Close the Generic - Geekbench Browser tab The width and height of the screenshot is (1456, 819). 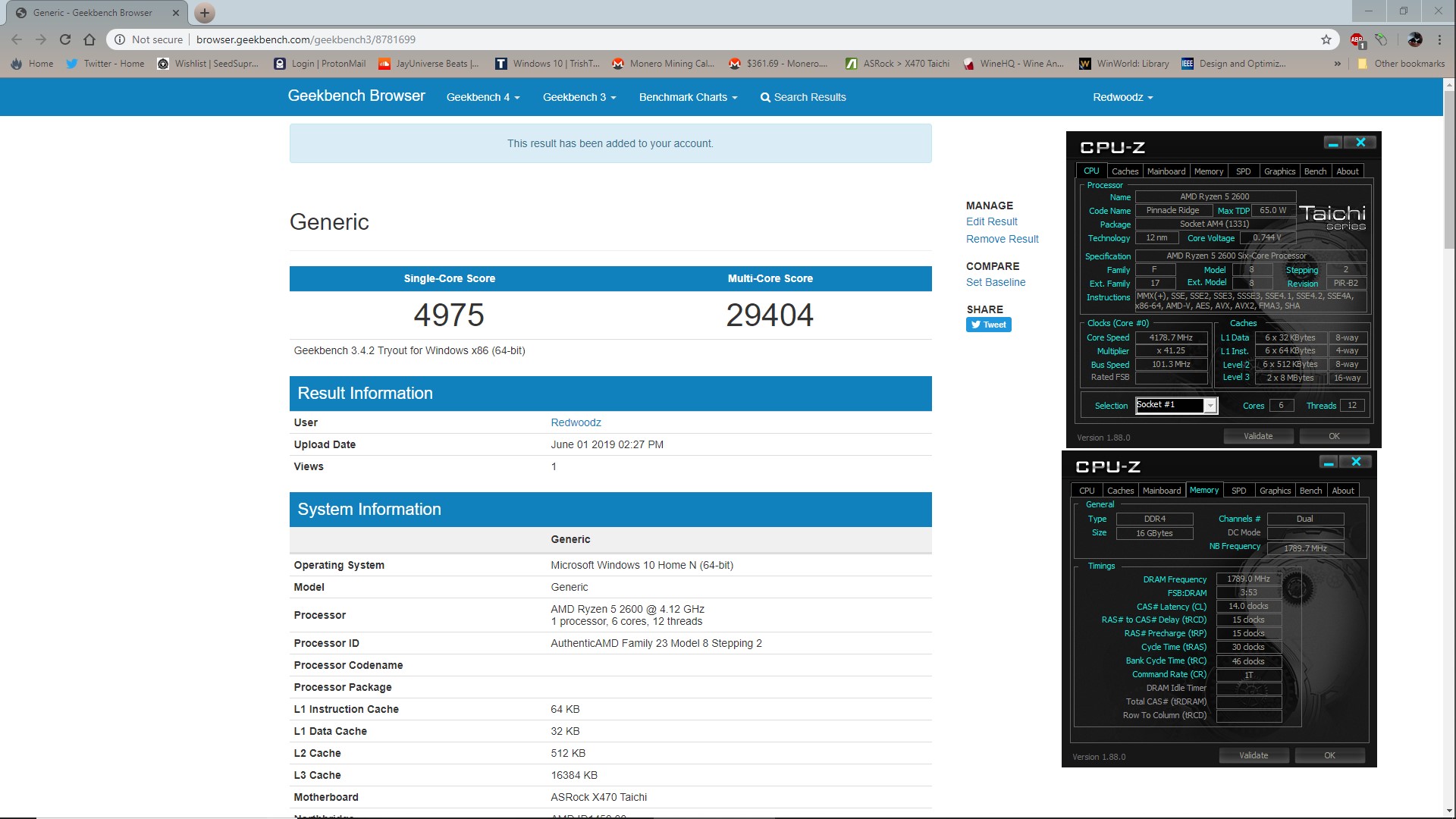(x=176, y=12)
